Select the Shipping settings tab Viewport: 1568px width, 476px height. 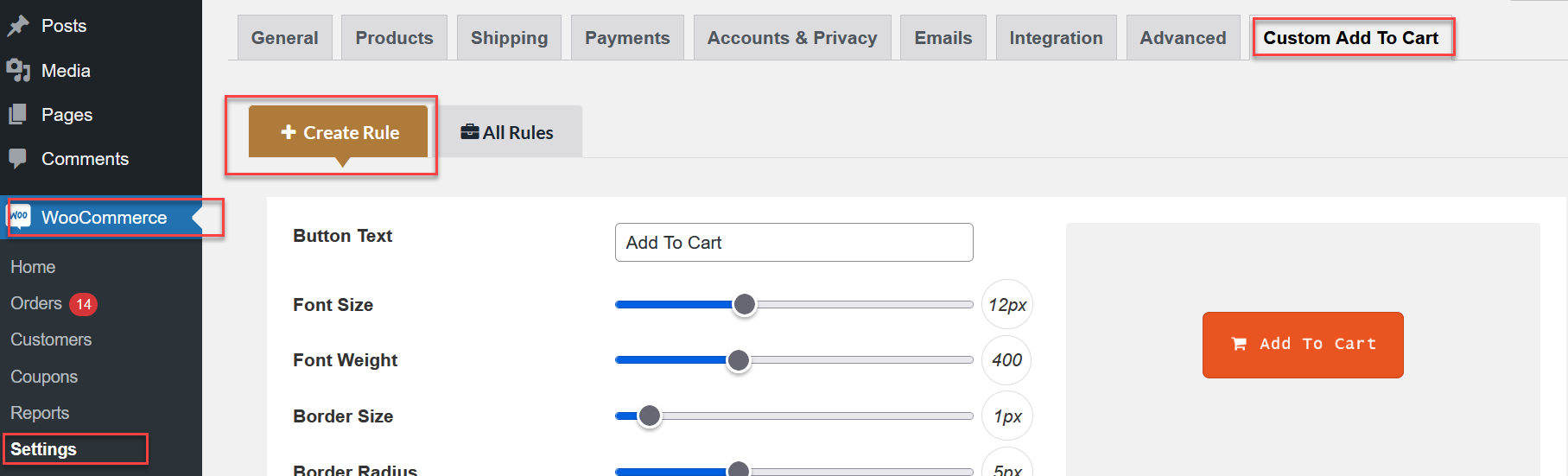[x=509, y=38]
